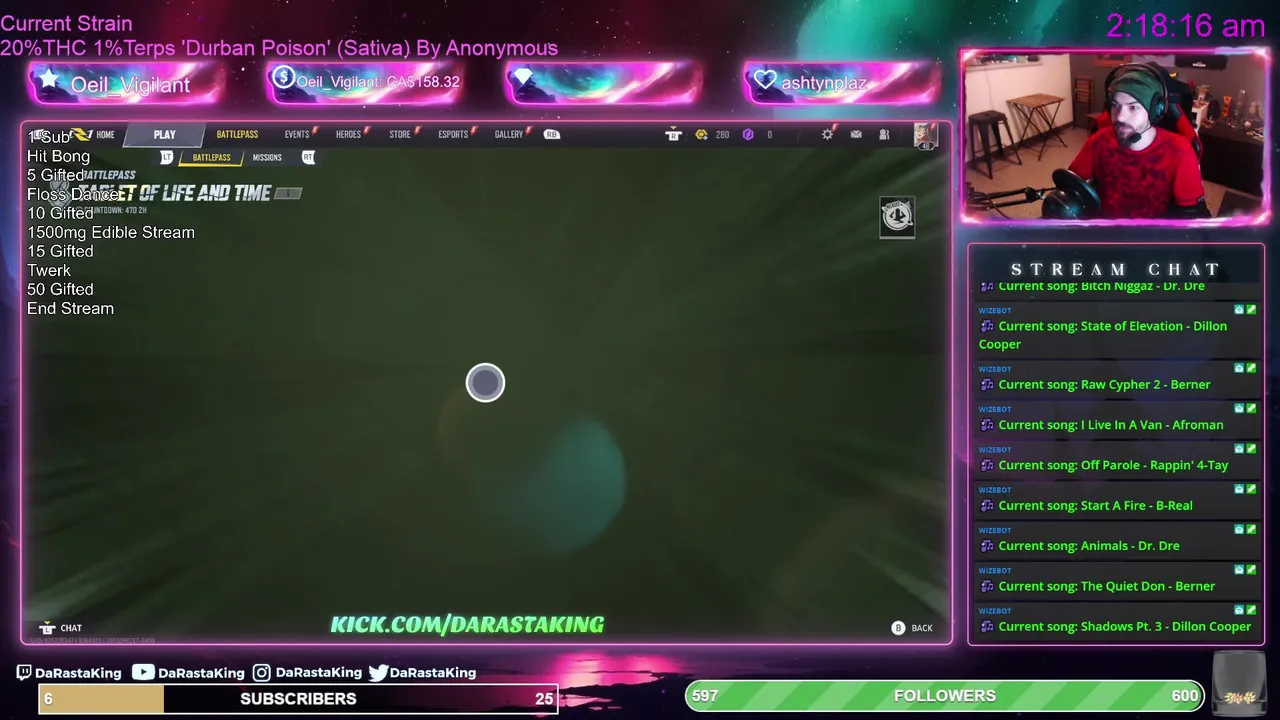
Task: Click the '15 Gifted' goal text
Action: pyautogui.click(x=60, y=251)
